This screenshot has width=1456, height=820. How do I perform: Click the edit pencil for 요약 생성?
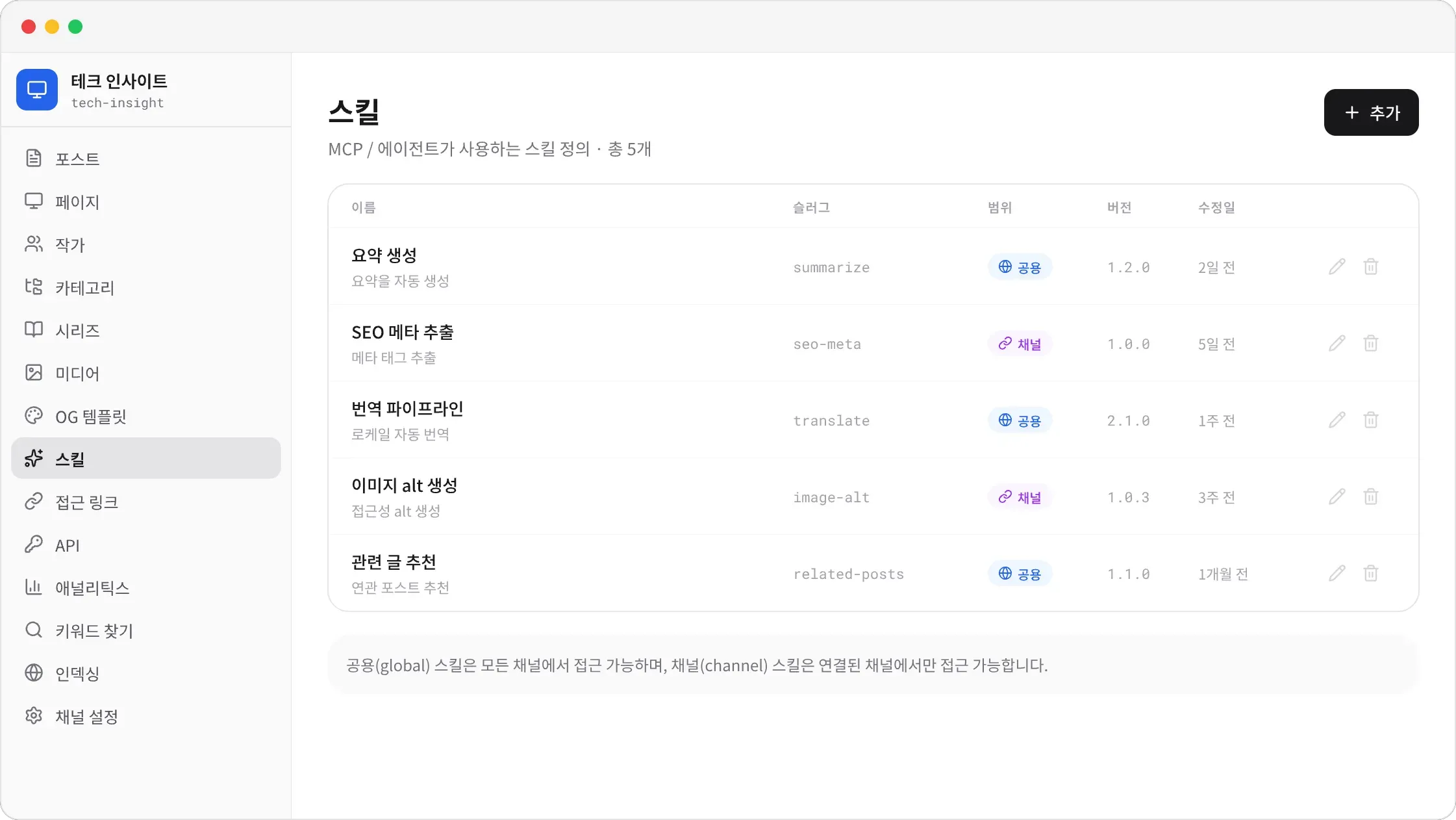pyautogui.click(x=1337, y=266)
